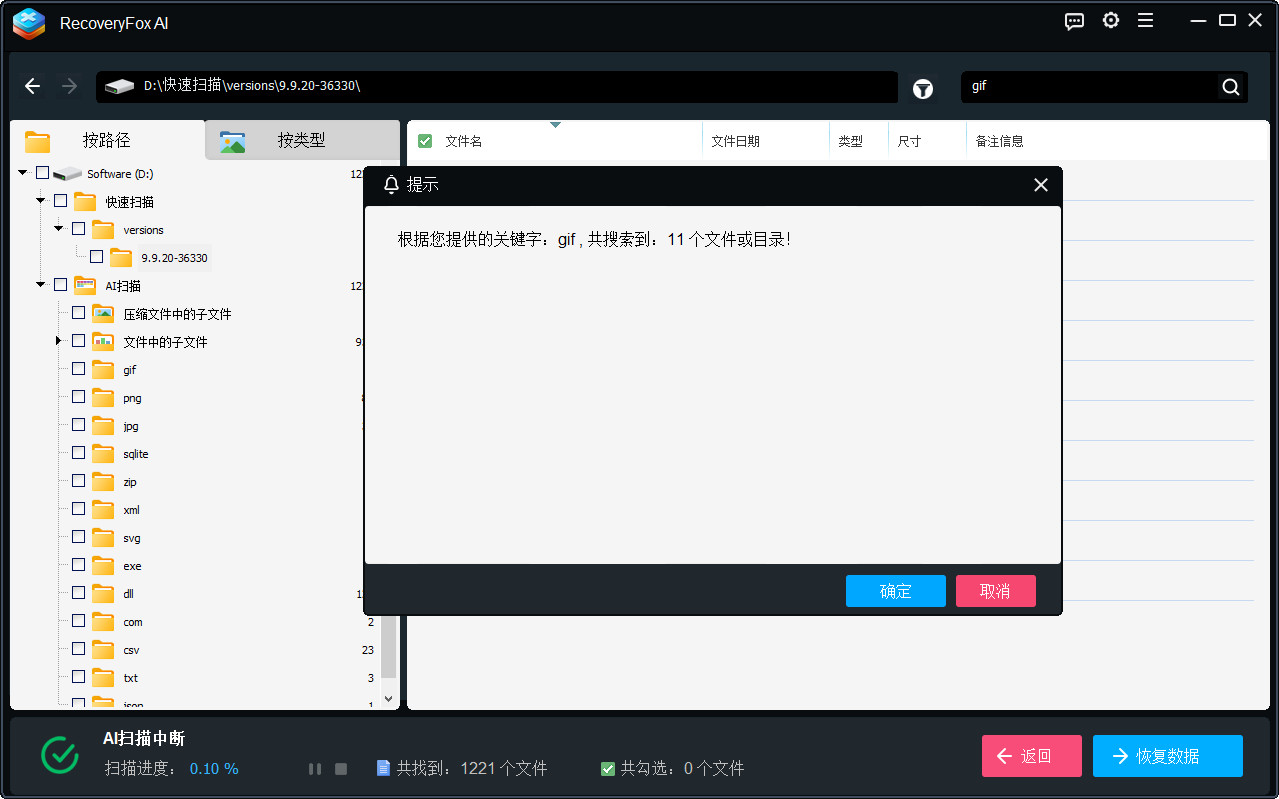The image size is (1279, 799).
Task: Click the back navigation arrow
Action: 32,86
